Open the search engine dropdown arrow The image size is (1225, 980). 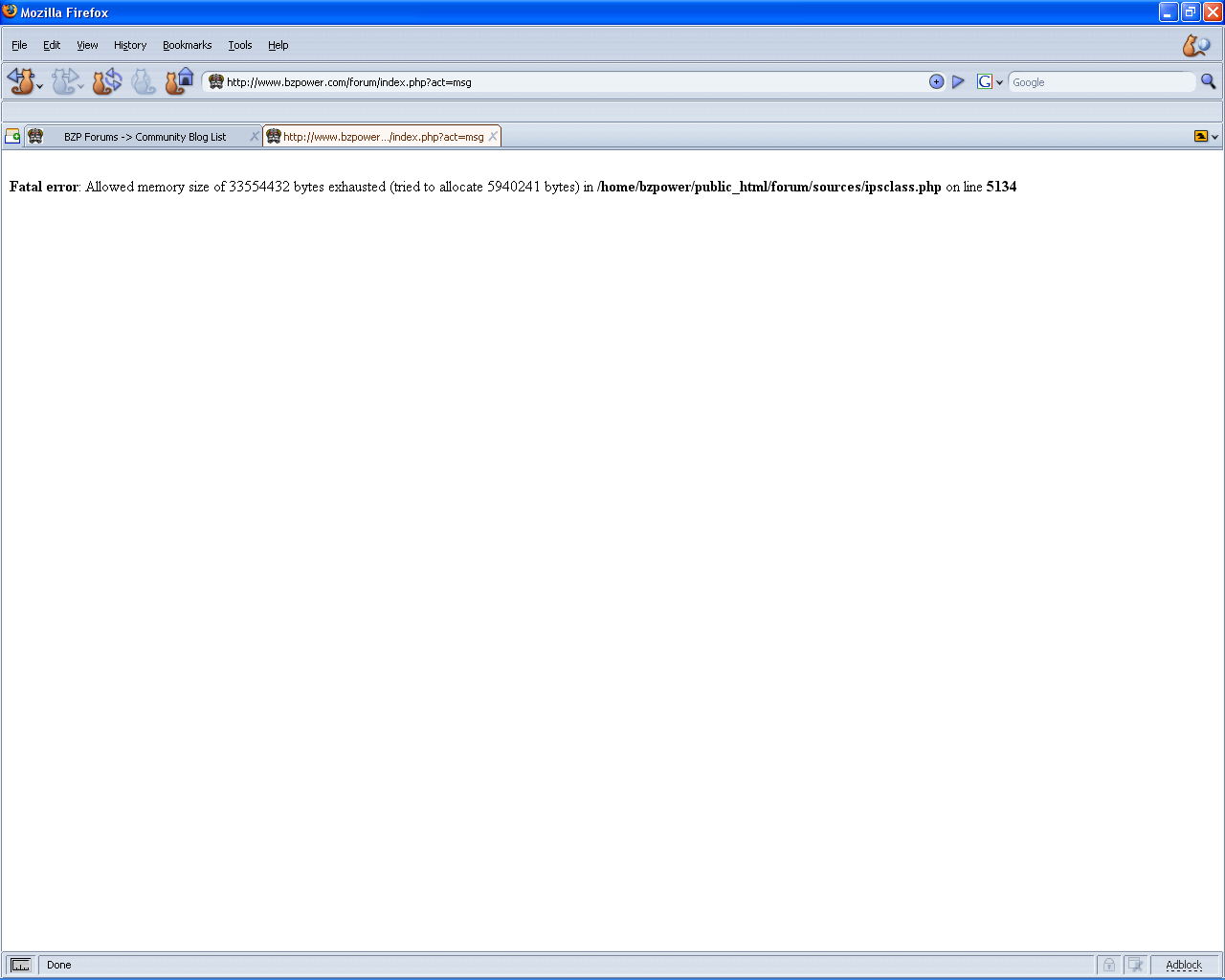[x=999, y=83]
